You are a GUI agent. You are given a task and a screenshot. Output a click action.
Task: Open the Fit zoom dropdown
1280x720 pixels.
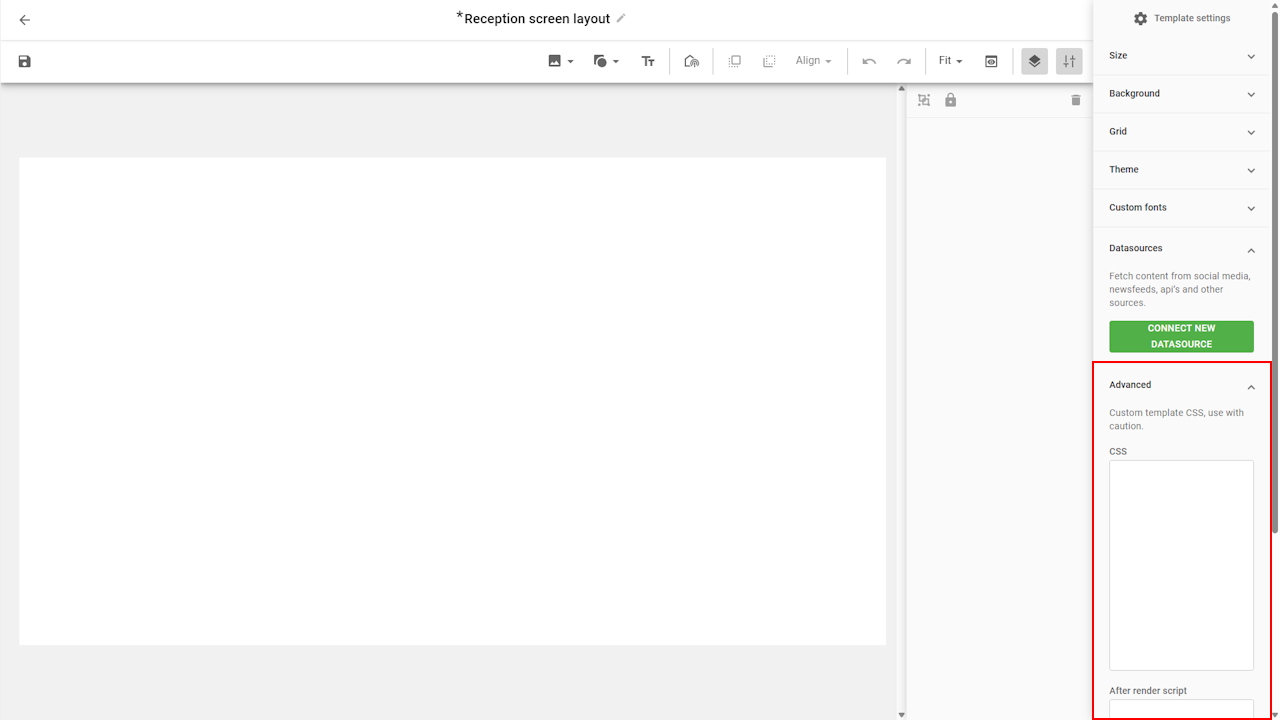[x=950, y=61]
